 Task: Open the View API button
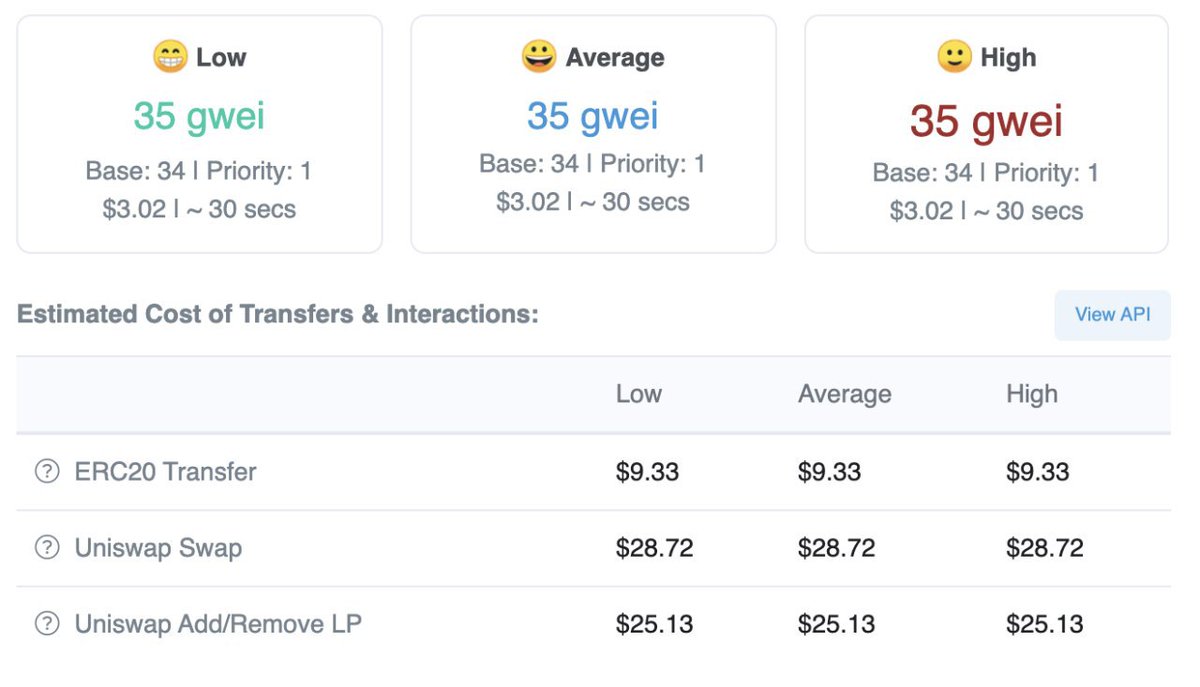[1112, 315]
